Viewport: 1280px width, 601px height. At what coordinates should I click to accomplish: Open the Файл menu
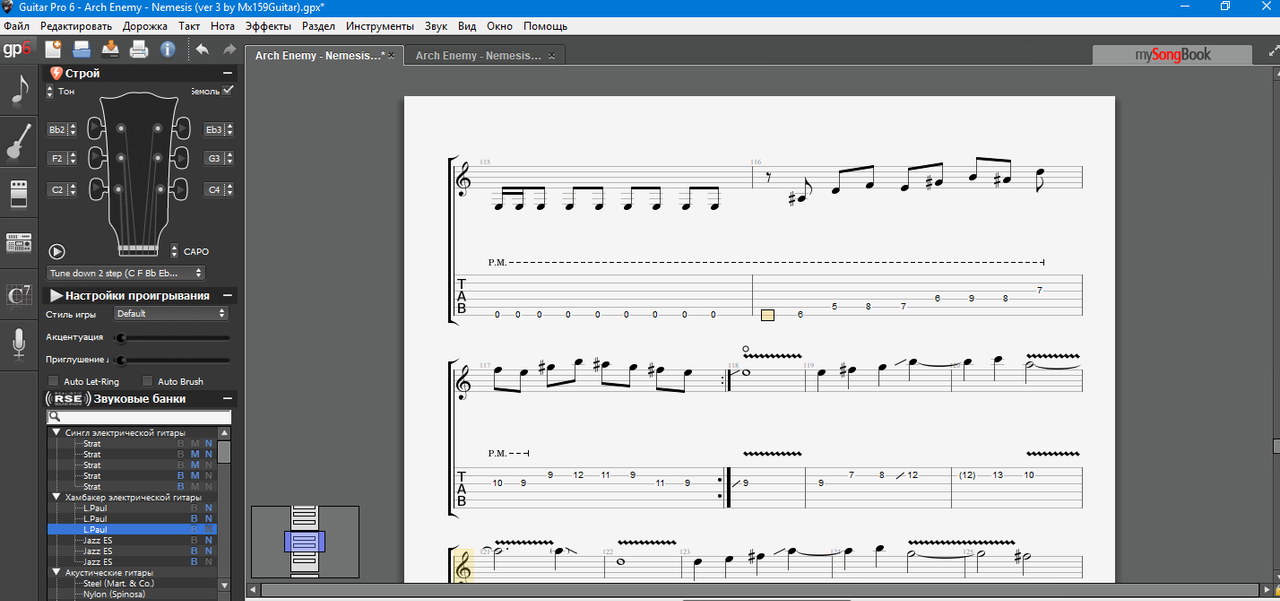(16, 26)
